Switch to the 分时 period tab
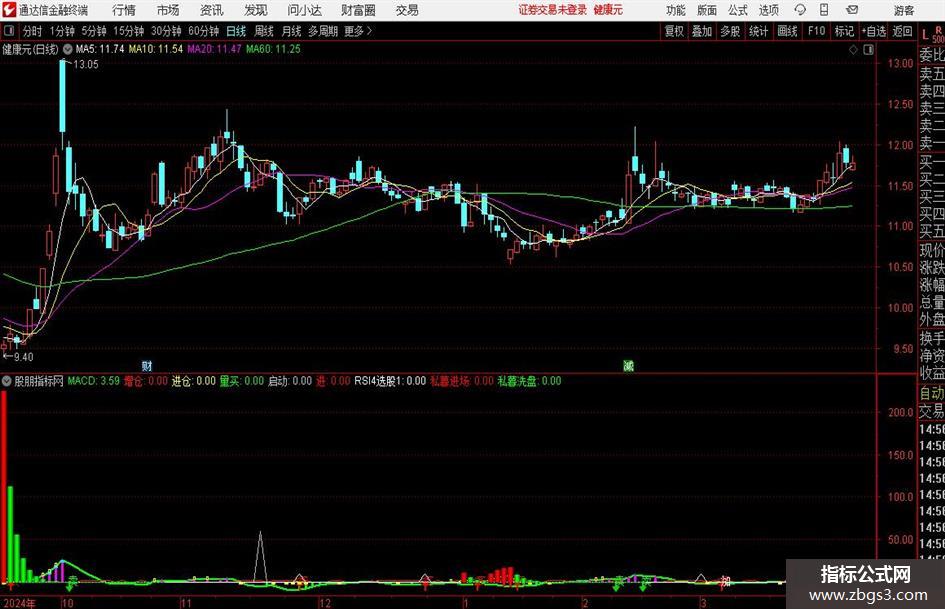 pos(33,31)
